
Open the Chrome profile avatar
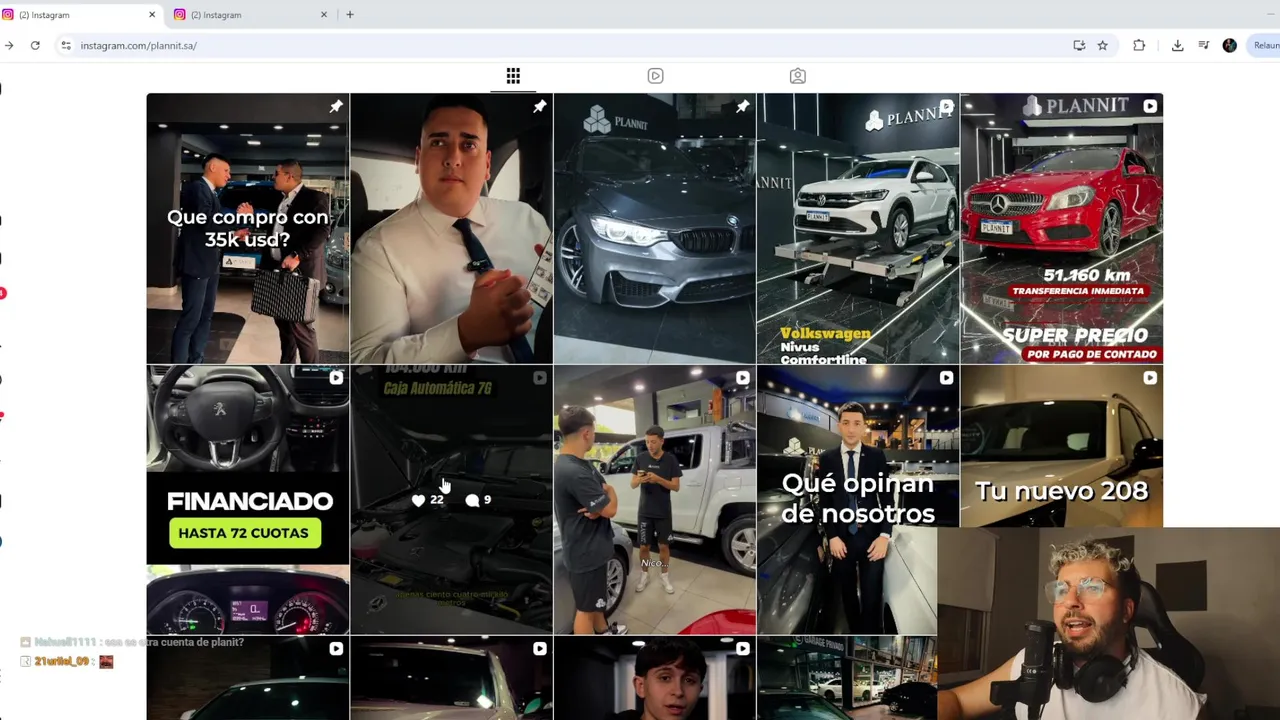coord(1229,45)
